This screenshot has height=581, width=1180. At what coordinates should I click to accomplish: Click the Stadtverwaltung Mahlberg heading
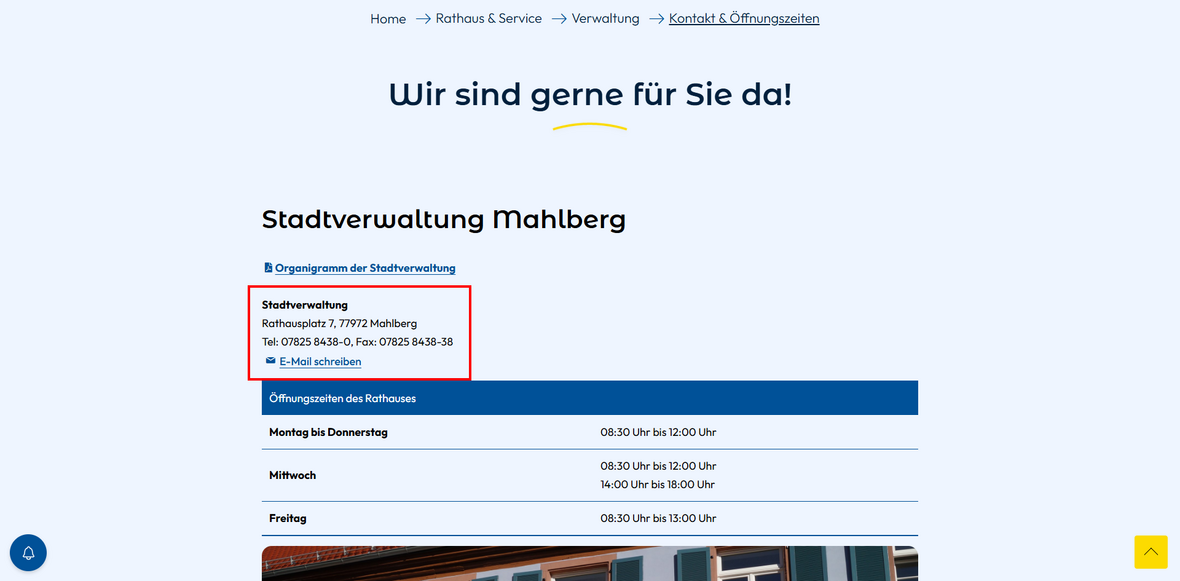pyautogui.click(x=443, y=219)
